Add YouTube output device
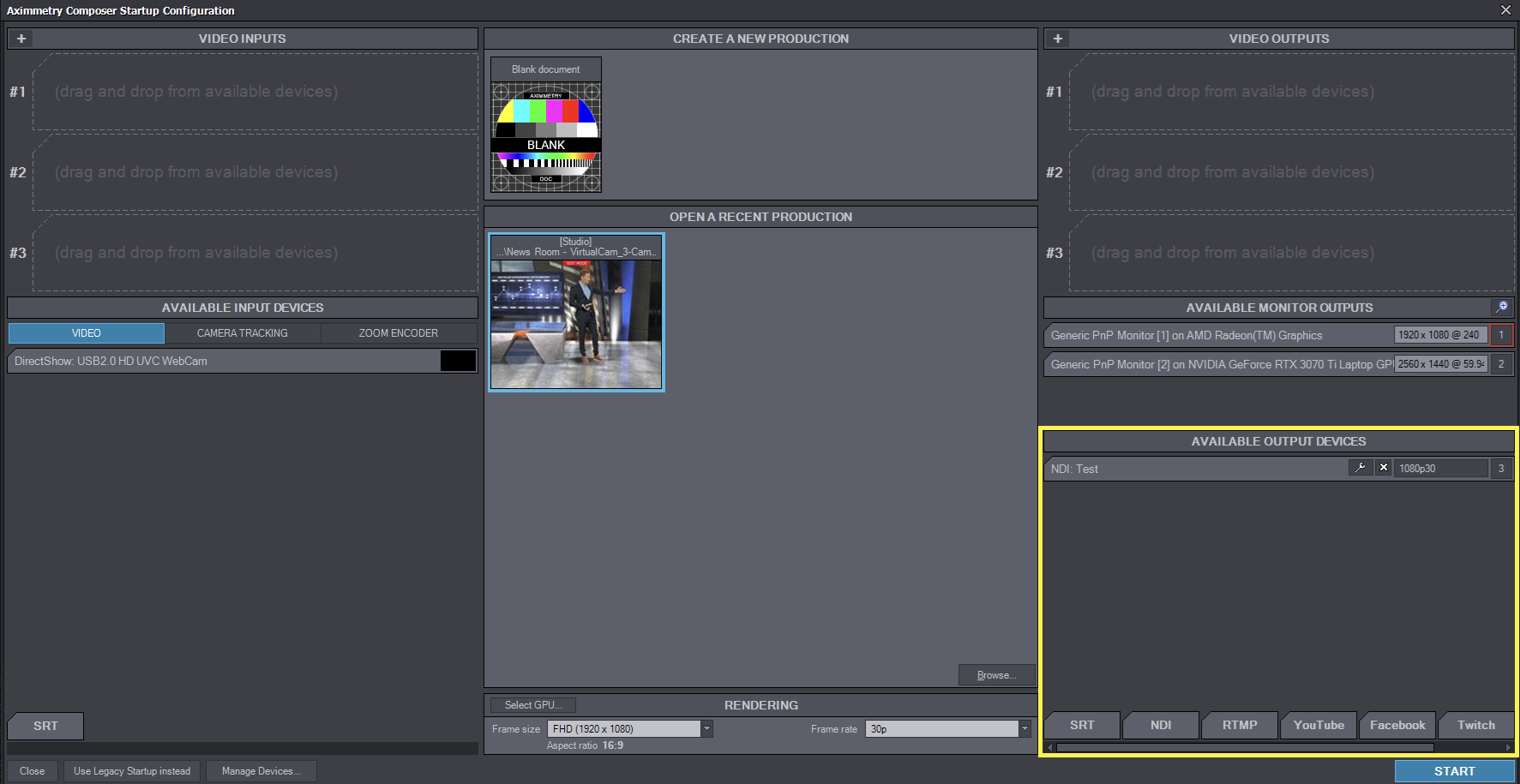The image size is (1520, 784). coord(1319,725)
